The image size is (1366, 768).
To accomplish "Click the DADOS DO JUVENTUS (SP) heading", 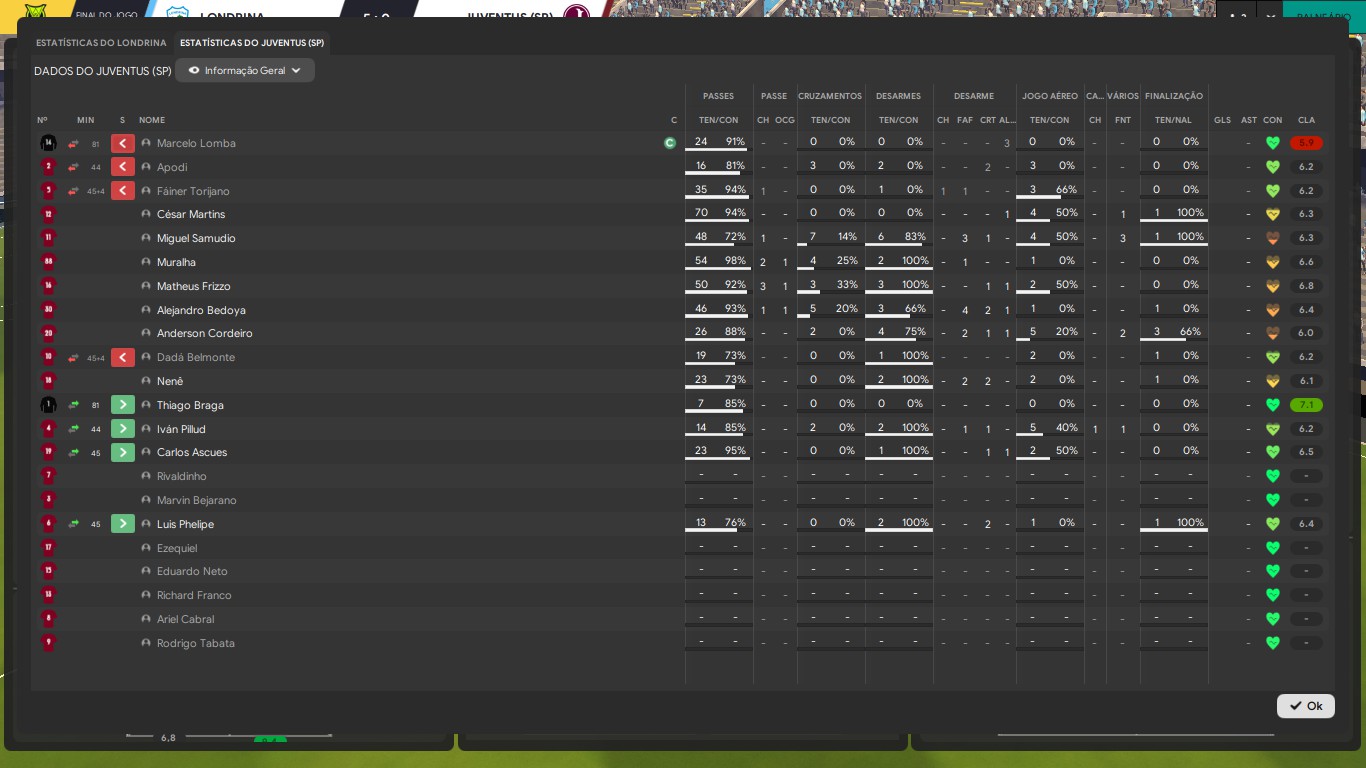I will click(x=103, y=71).
